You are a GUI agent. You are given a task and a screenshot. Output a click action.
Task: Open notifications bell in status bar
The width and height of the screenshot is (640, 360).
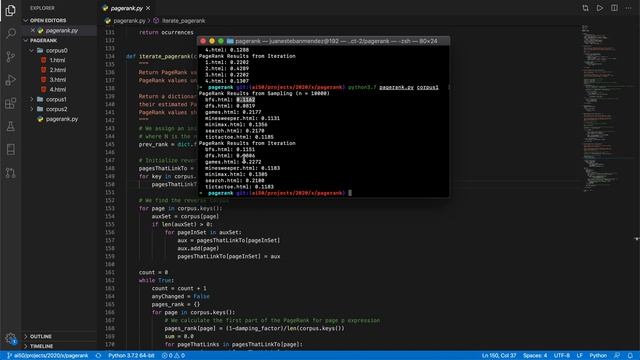tap(630, 356)
